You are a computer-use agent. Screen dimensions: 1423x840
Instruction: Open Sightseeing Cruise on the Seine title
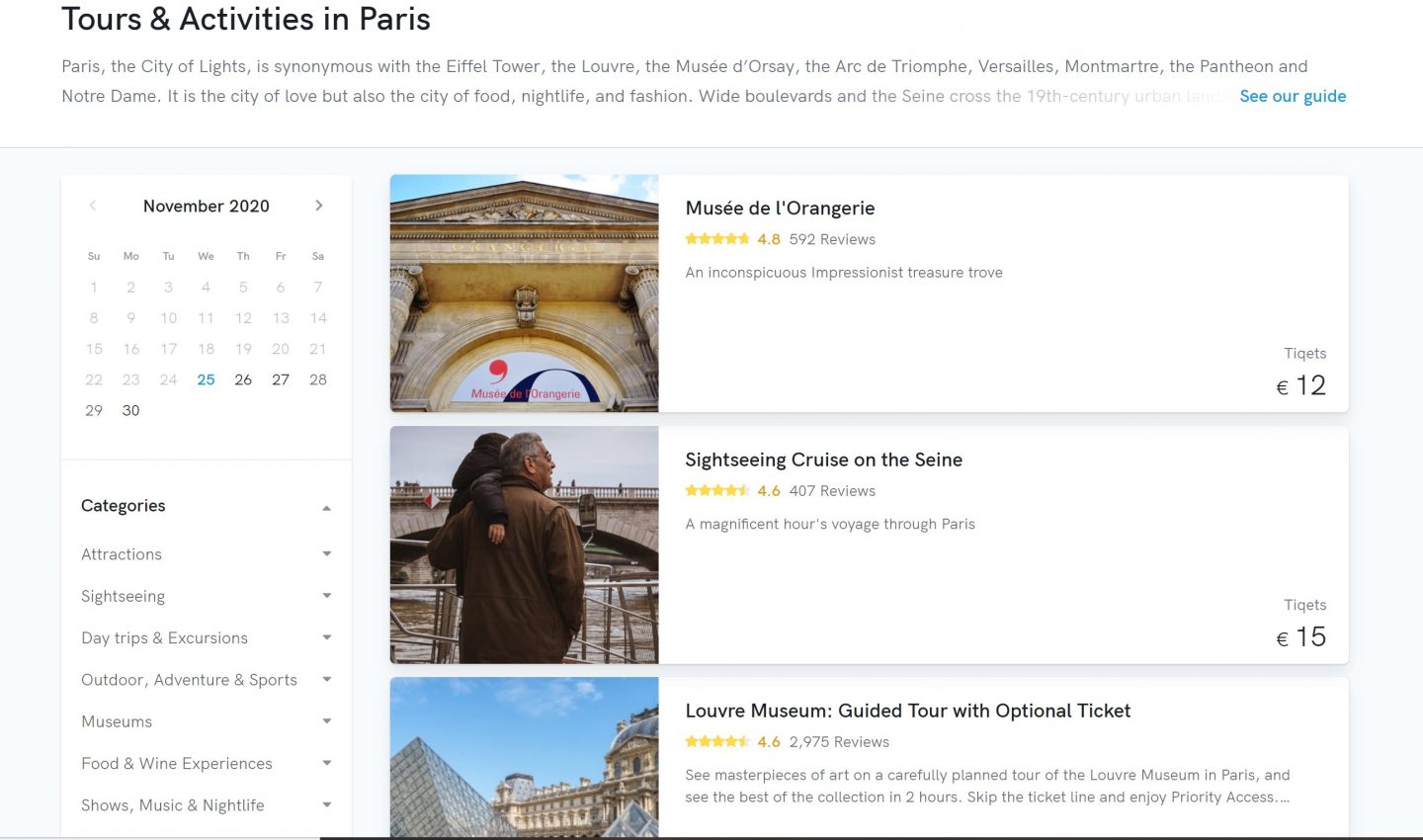pos(823,460)
